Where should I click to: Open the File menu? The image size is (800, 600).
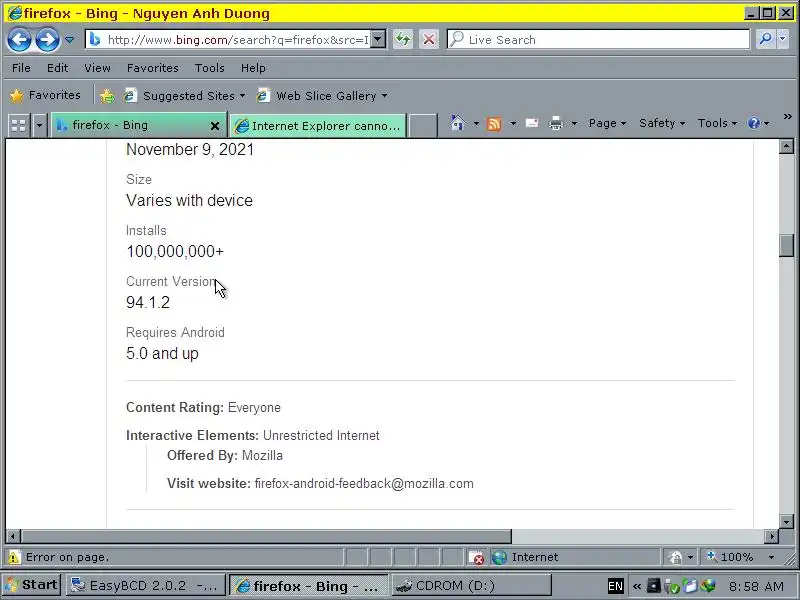pos(21,68)
